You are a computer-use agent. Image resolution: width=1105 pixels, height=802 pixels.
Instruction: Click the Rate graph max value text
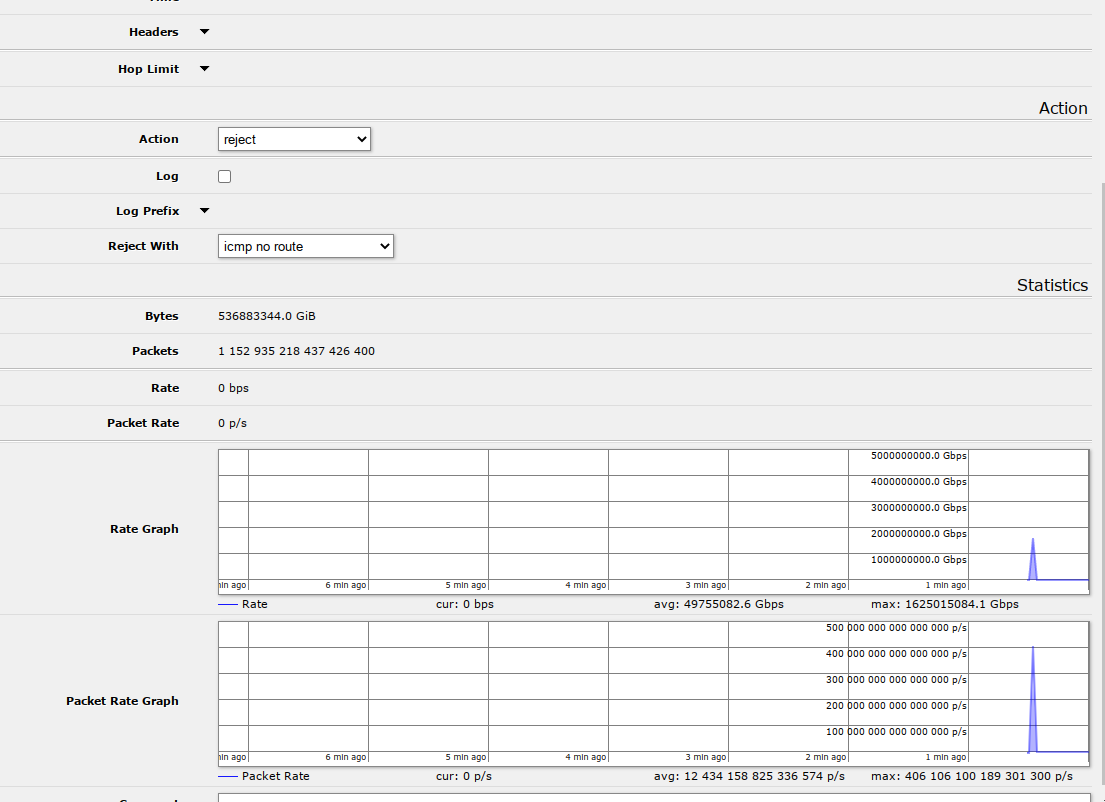point(944,604)
